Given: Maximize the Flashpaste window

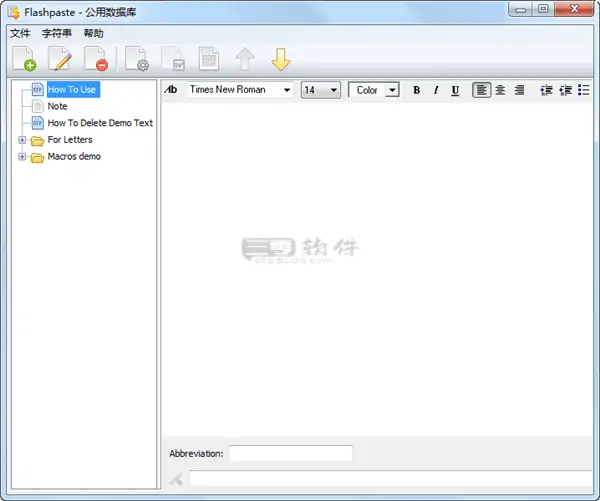Looking at the screenshot, I should (x=543, y=9).
